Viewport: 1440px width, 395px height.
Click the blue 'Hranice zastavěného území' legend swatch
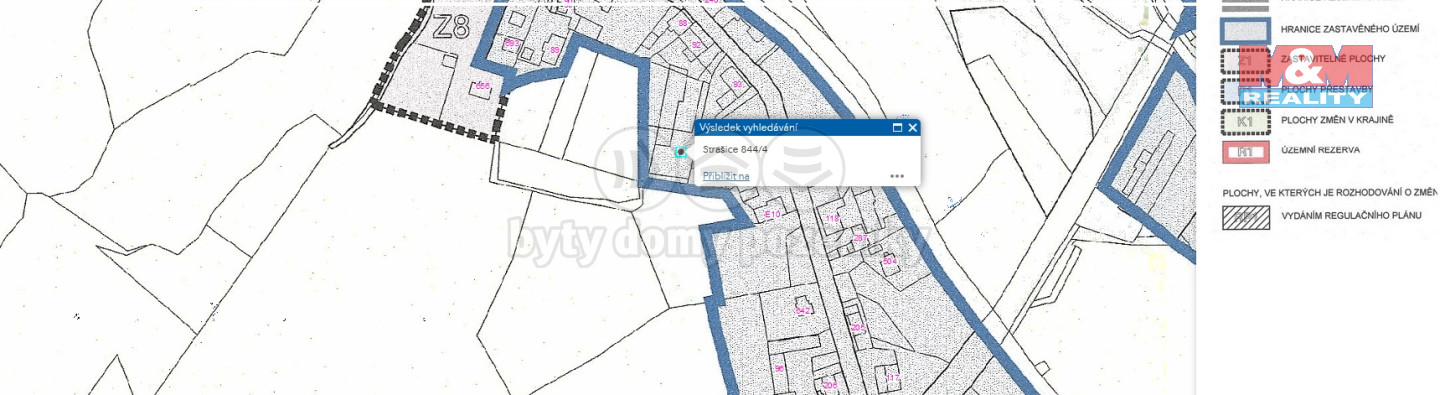click(1245, 30)
